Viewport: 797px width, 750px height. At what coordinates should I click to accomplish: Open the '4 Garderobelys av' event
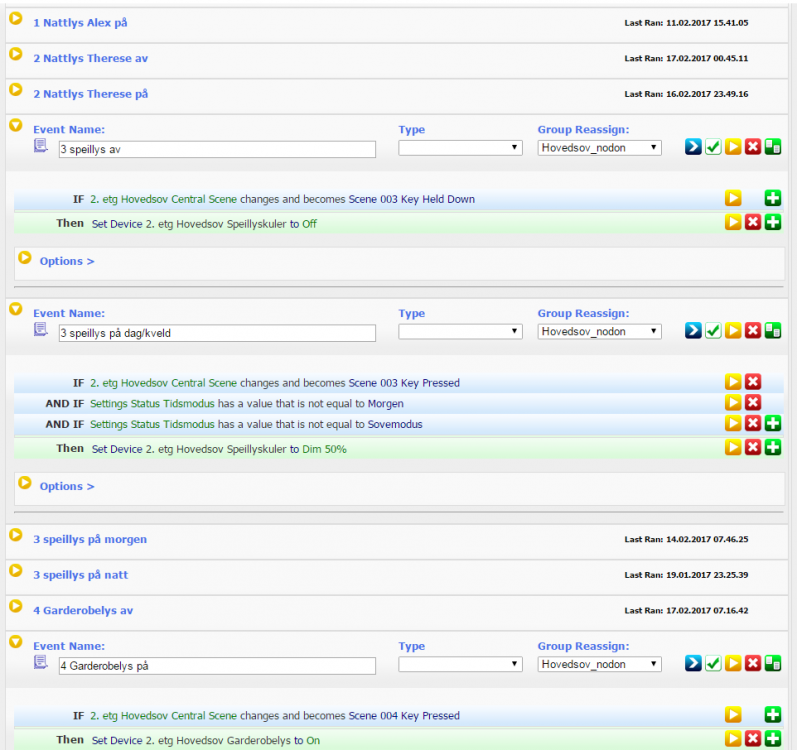click(83, 610)
